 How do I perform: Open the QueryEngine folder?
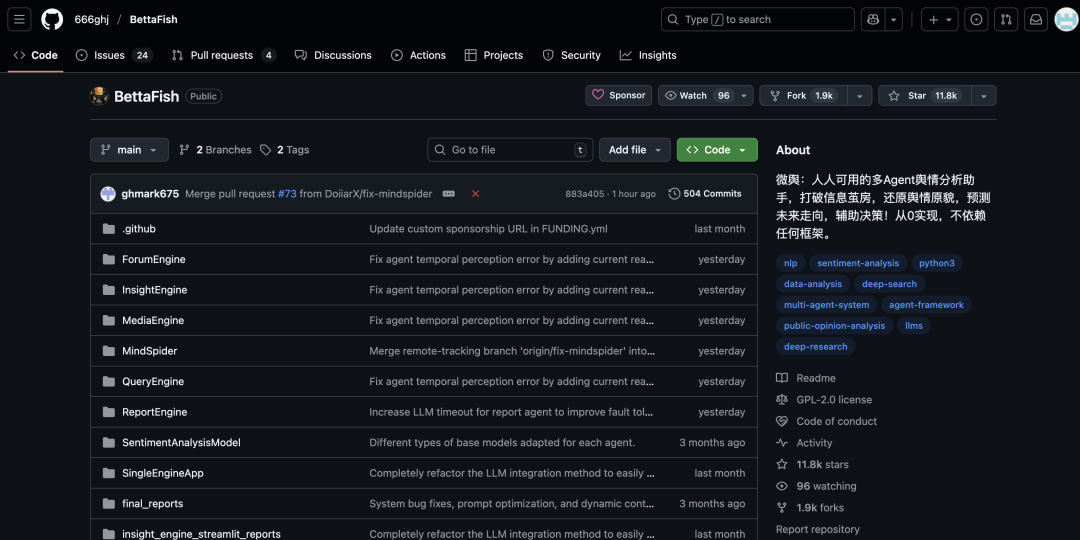coord(153,382)
